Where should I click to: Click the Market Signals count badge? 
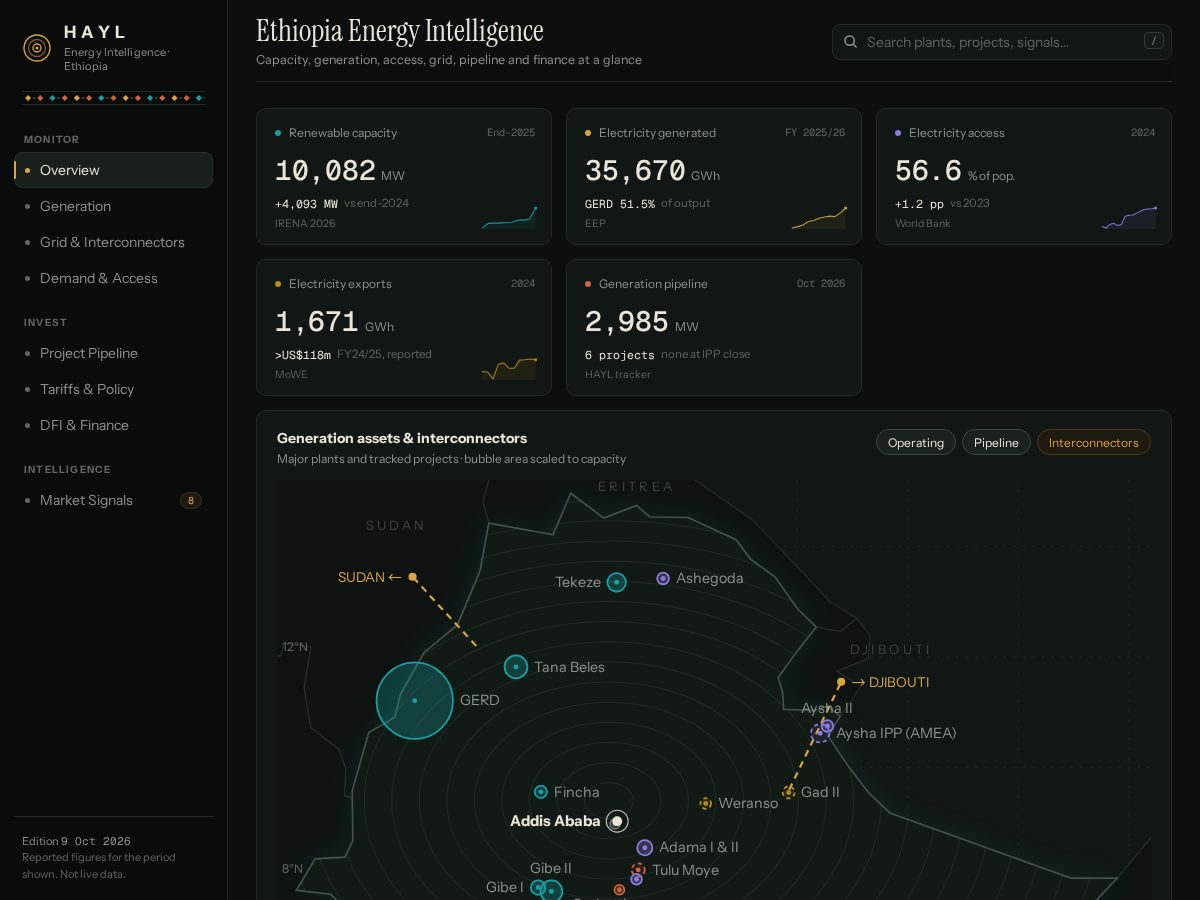191,500
